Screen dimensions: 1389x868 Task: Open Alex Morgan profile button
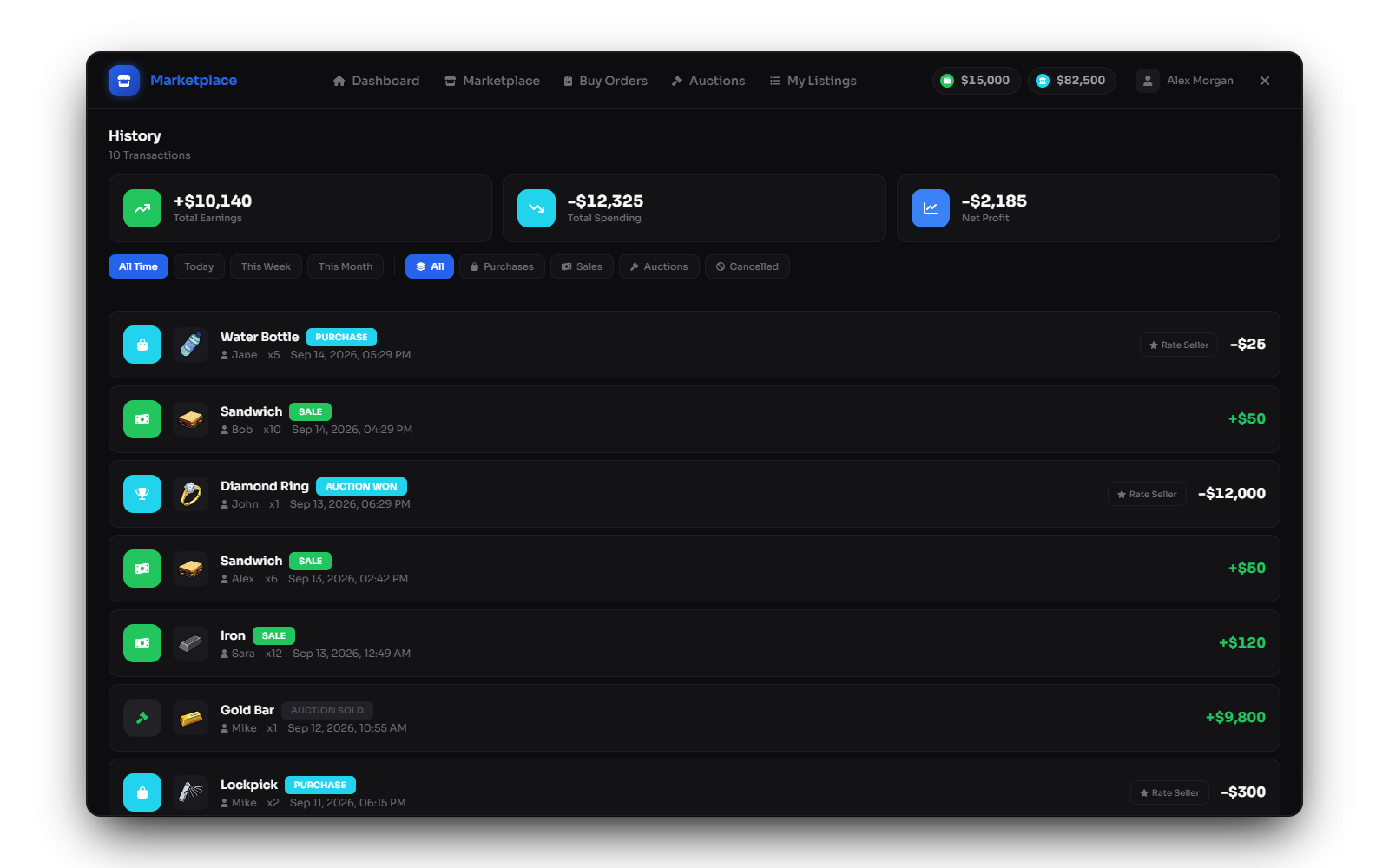[x=1185, y=81]
